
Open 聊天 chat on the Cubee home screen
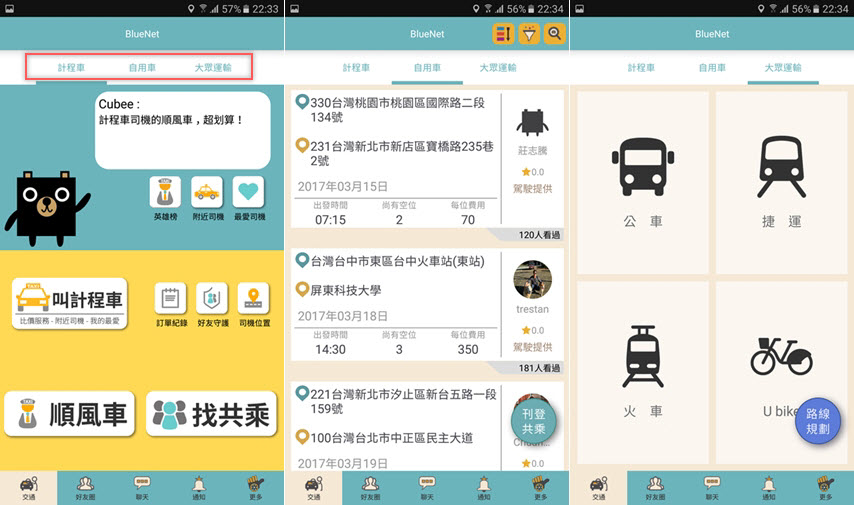click(142, 488)
